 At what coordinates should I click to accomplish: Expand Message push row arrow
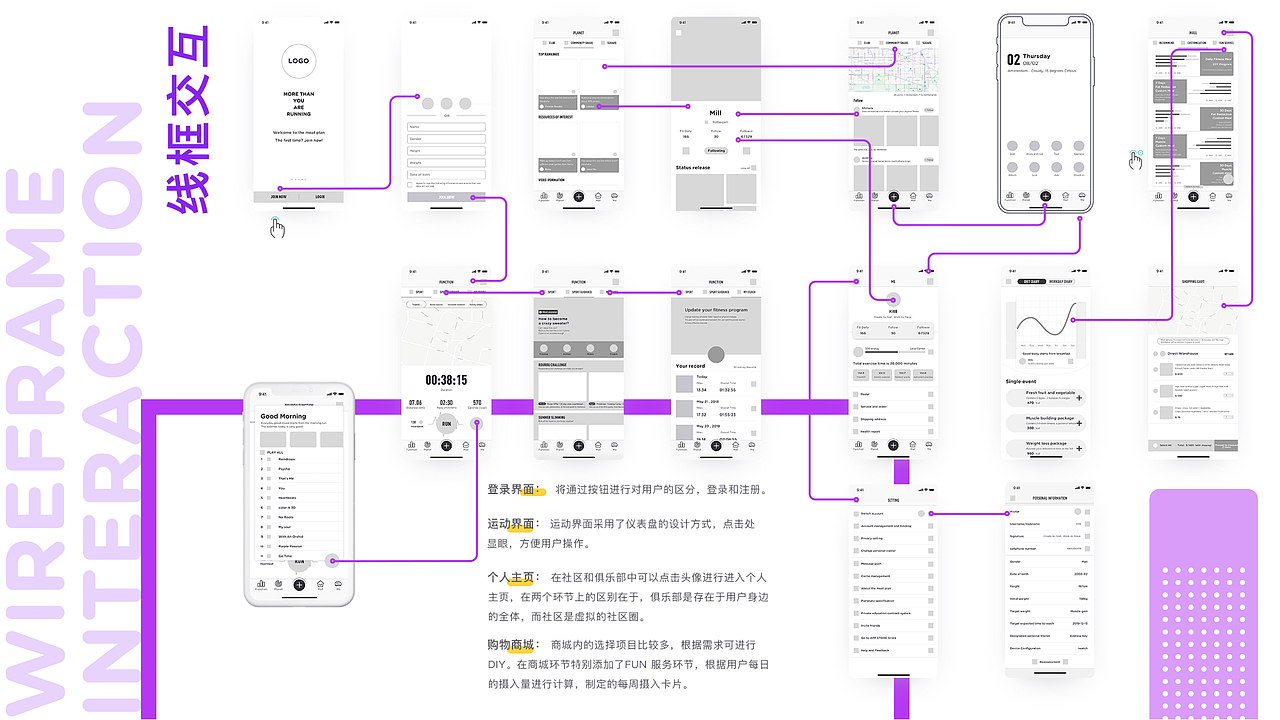tap(929, 563)
